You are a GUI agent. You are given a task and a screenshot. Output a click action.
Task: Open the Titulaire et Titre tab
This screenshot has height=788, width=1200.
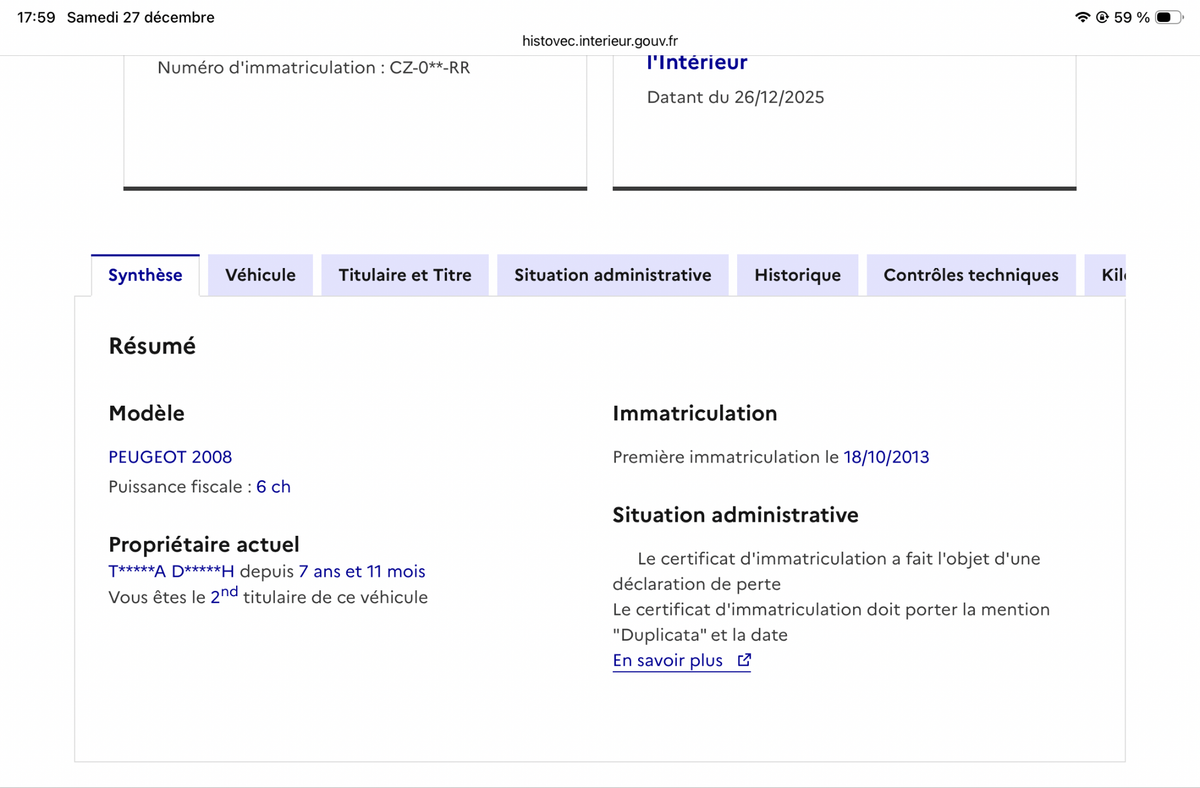click(405, 275)
